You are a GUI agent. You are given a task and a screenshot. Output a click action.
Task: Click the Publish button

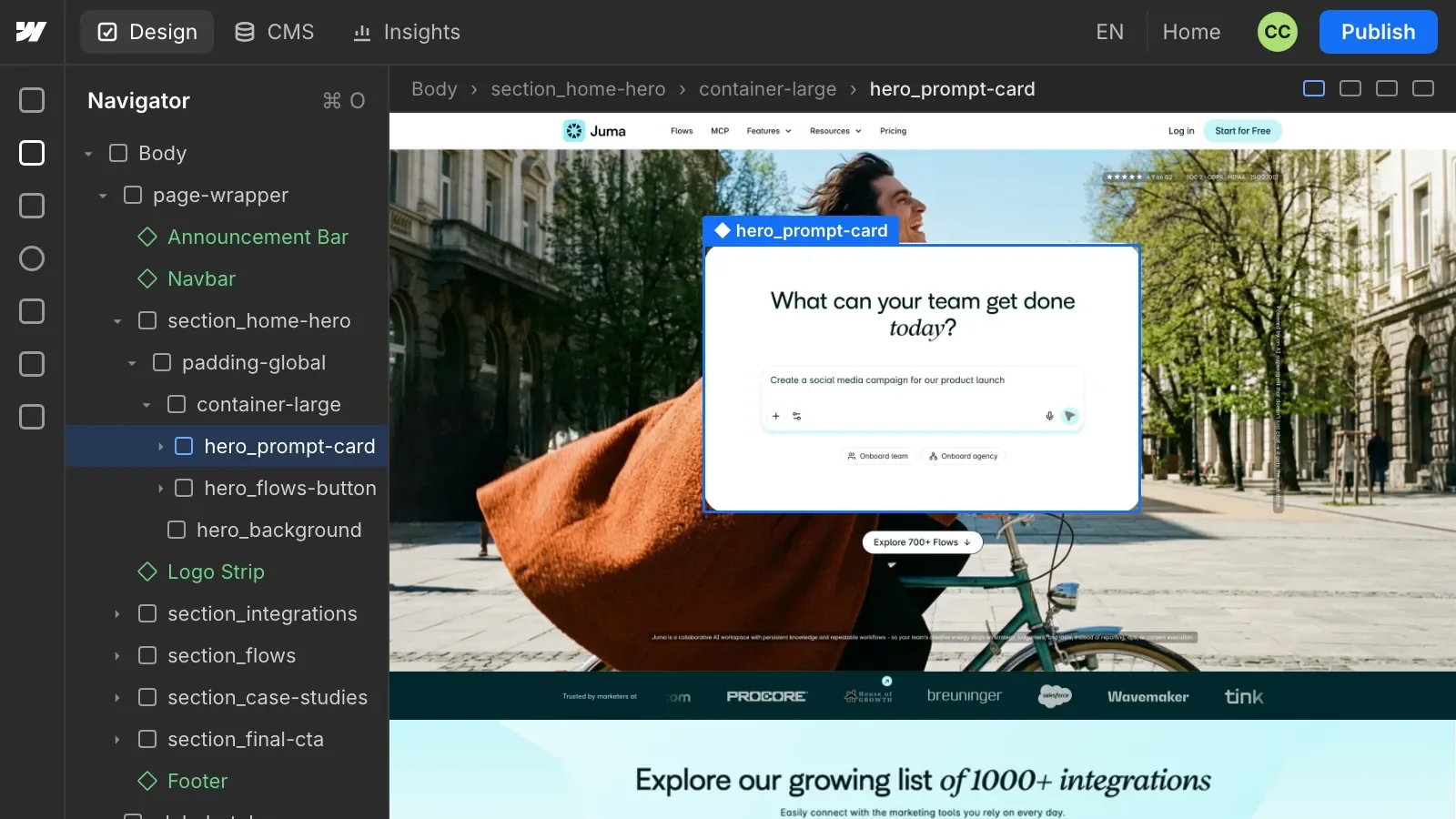[x=1378, y=32]
